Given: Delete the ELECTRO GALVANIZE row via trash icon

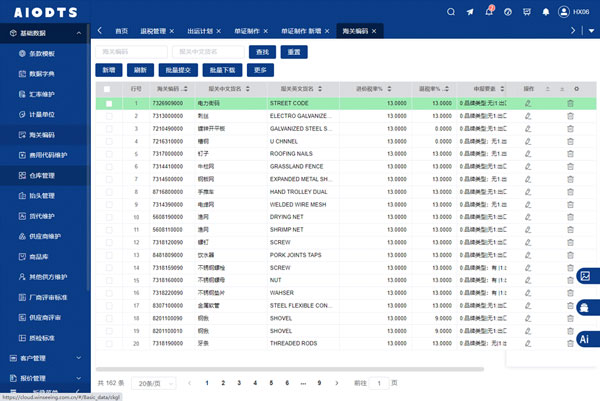Looking at the screenshot, I should click(570, 116).
